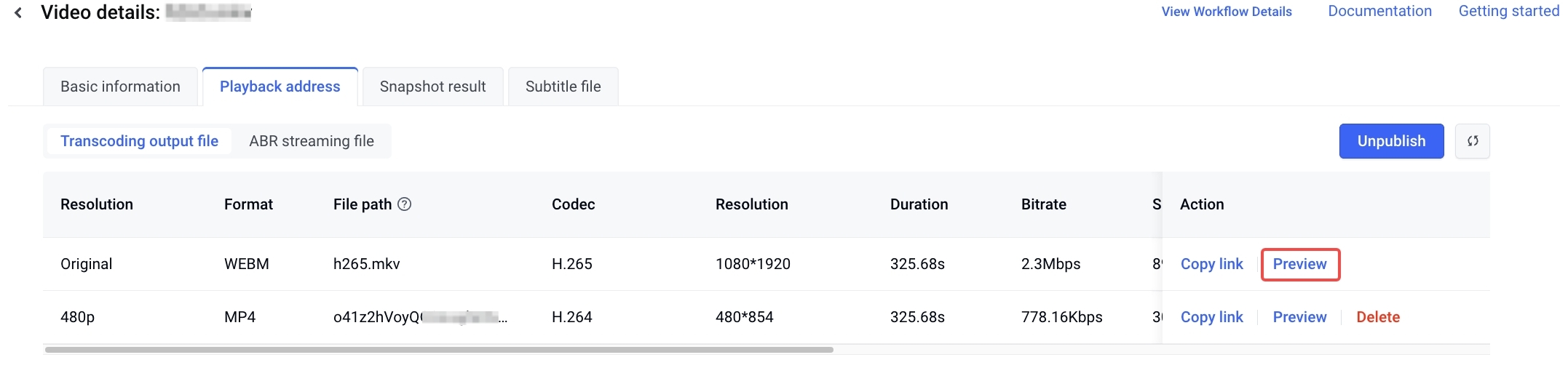Open the Basic information tab

point(120,87)
